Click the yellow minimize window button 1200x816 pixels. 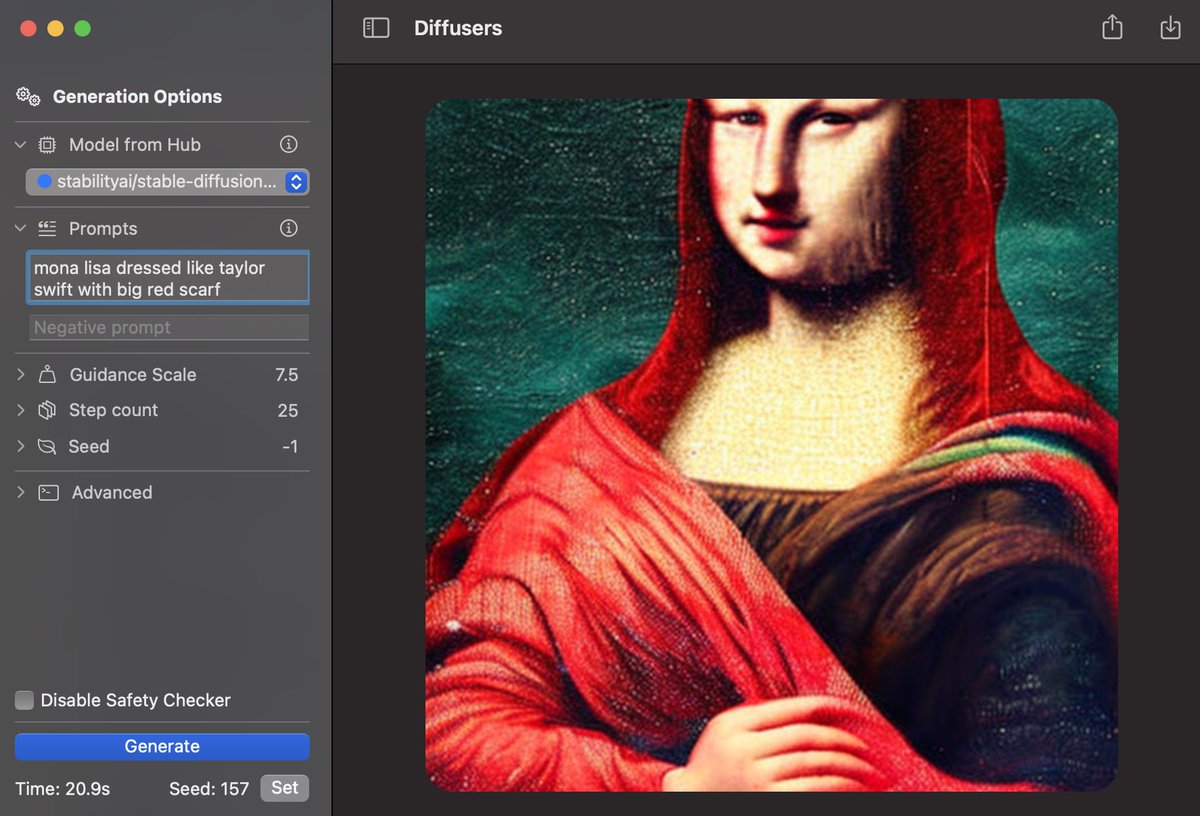[x=55, y=29]
